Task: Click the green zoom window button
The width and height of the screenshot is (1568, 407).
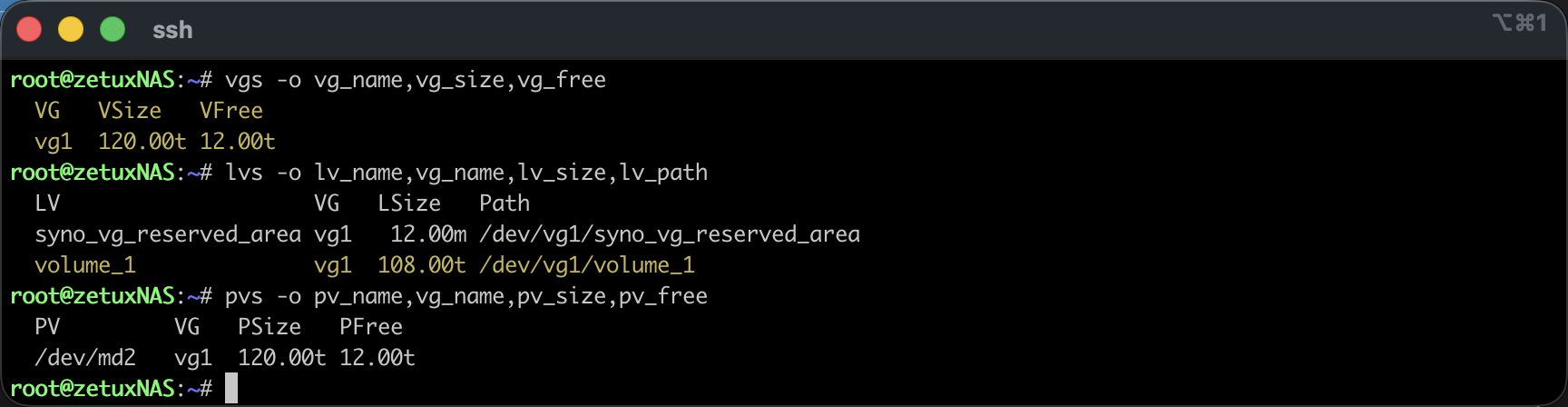Action: [x=113, y=30]
